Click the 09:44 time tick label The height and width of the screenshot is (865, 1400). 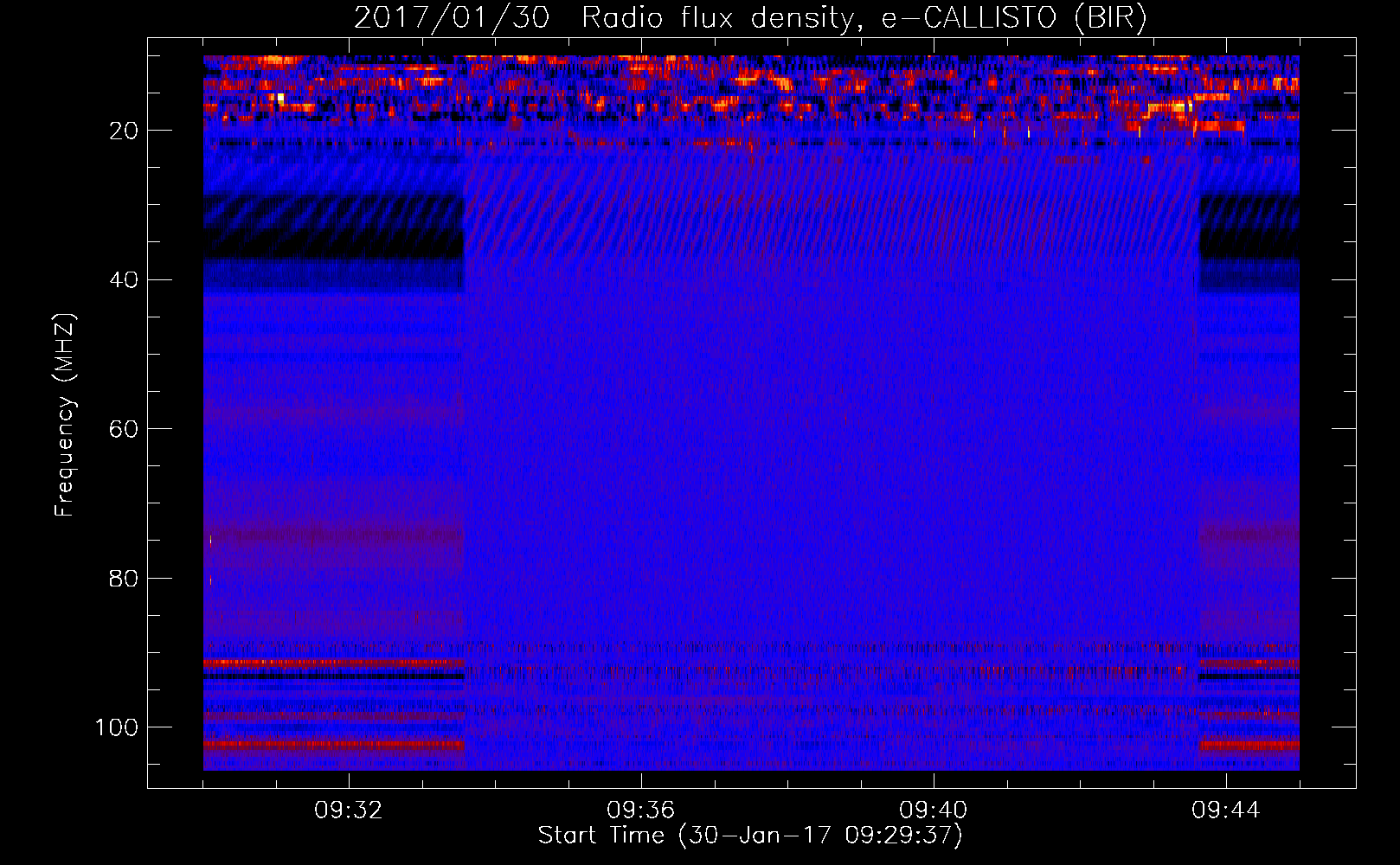pyautogui.click(x=1225, y=811)
